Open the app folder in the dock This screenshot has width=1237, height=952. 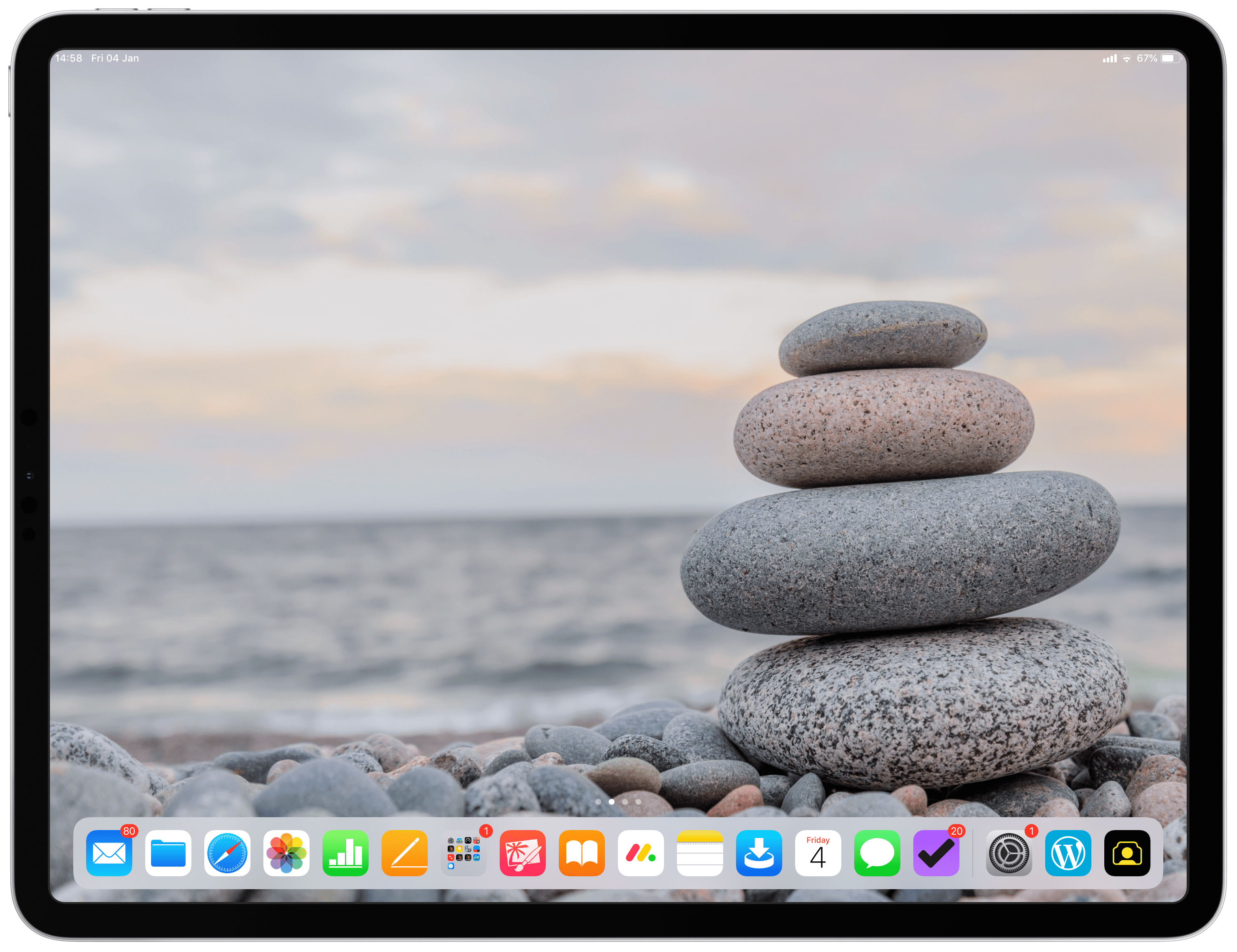coord(464,853)
